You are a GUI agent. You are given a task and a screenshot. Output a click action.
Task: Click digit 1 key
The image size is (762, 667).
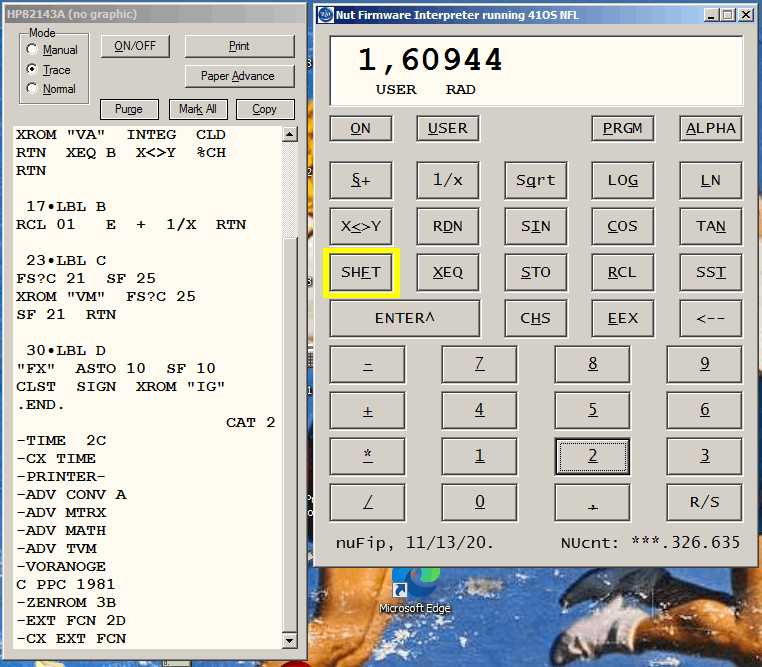pos(480,456)
